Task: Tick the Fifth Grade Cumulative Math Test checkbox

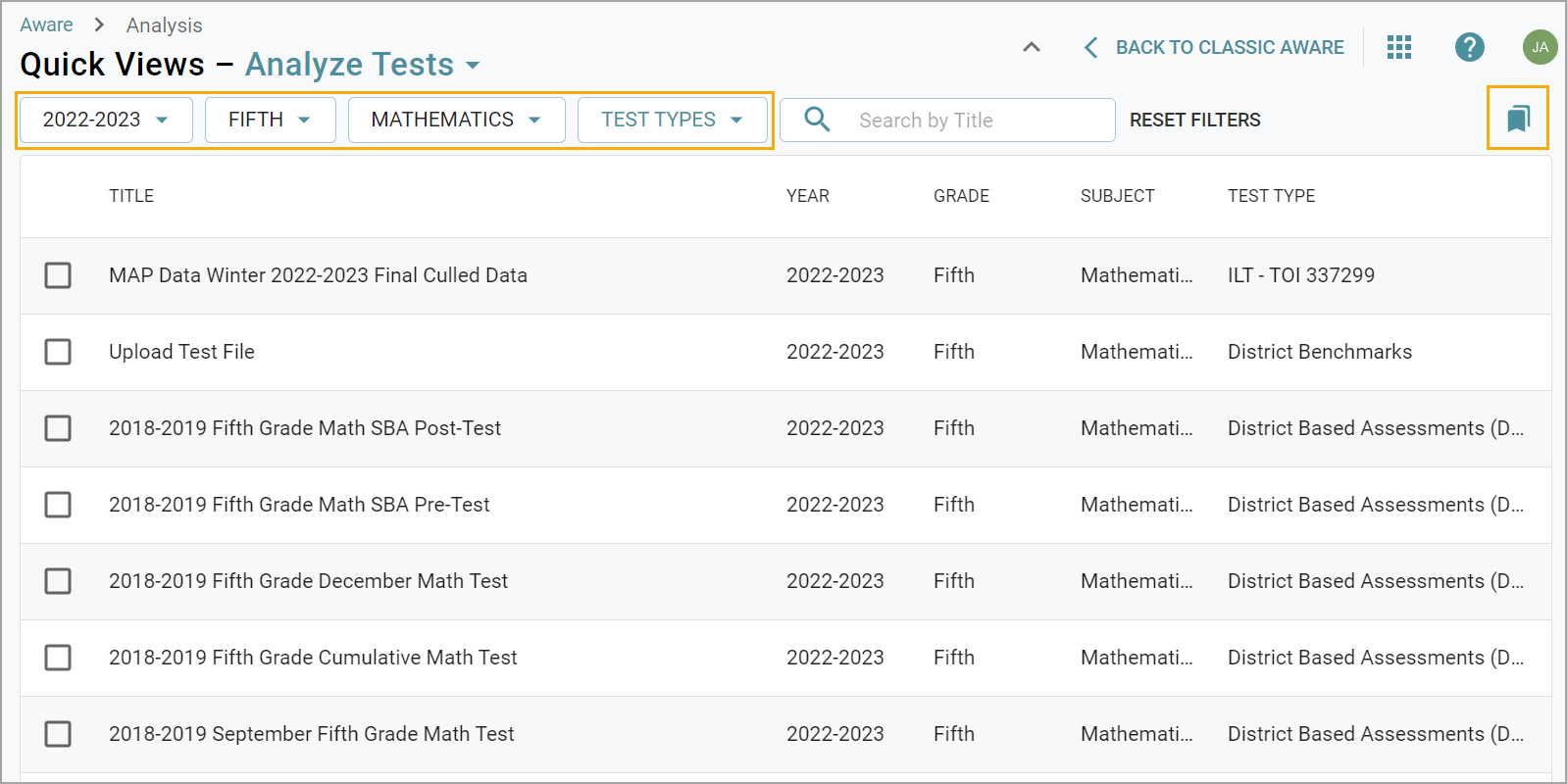Action: click(x=58, y=658)
